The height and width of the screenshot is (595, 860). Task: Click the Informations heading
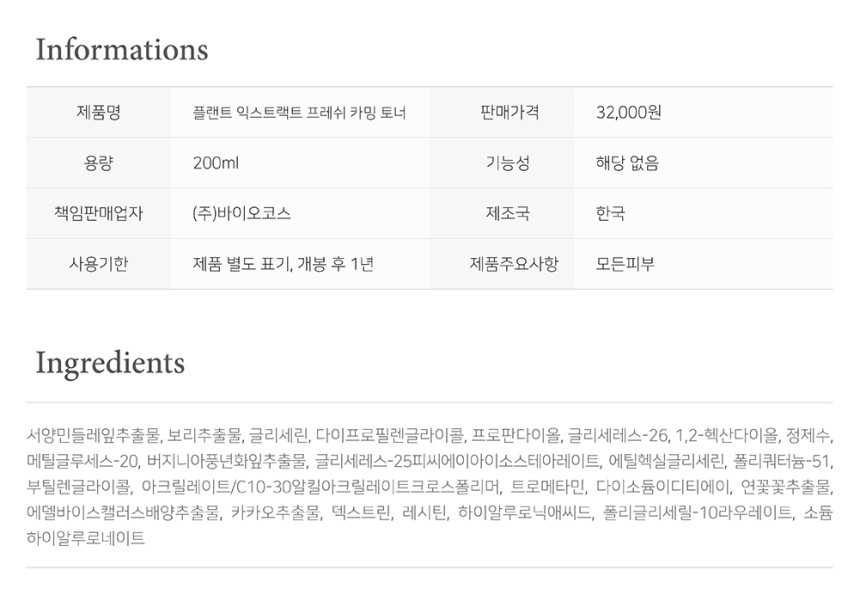click(x=122, y=50)
